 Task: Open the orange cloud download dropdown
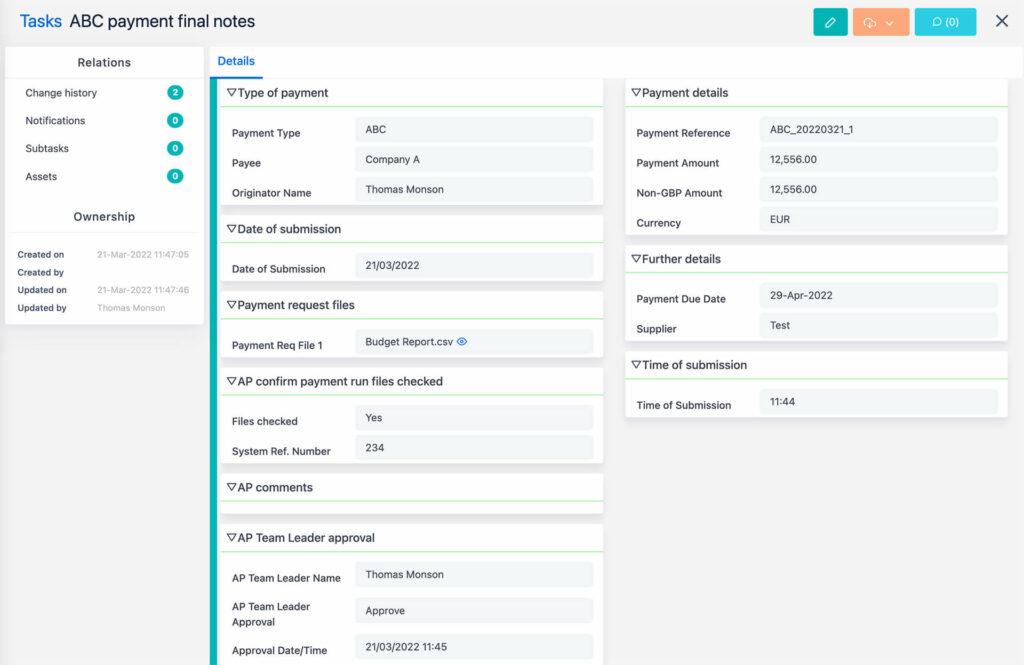(x=880, y=22)
